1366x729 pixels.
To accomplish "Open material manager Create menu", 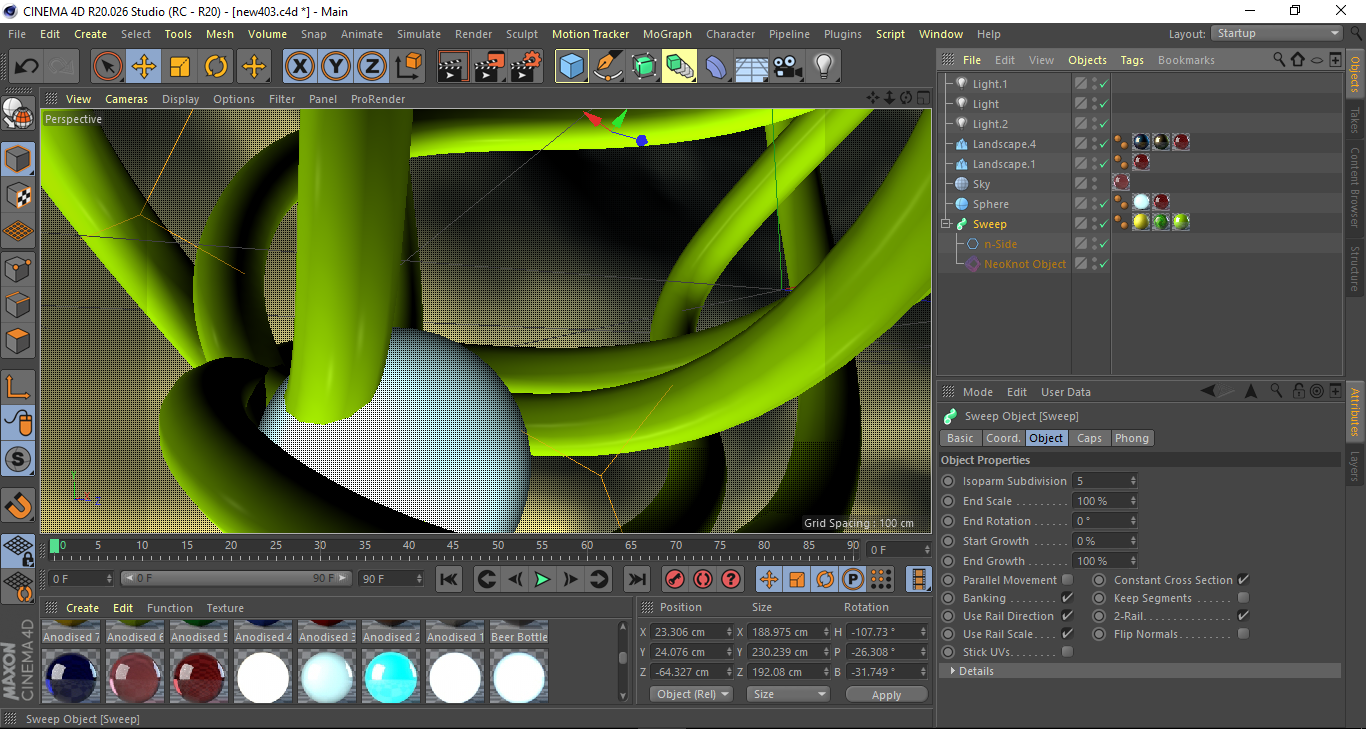I will [83, 608].
